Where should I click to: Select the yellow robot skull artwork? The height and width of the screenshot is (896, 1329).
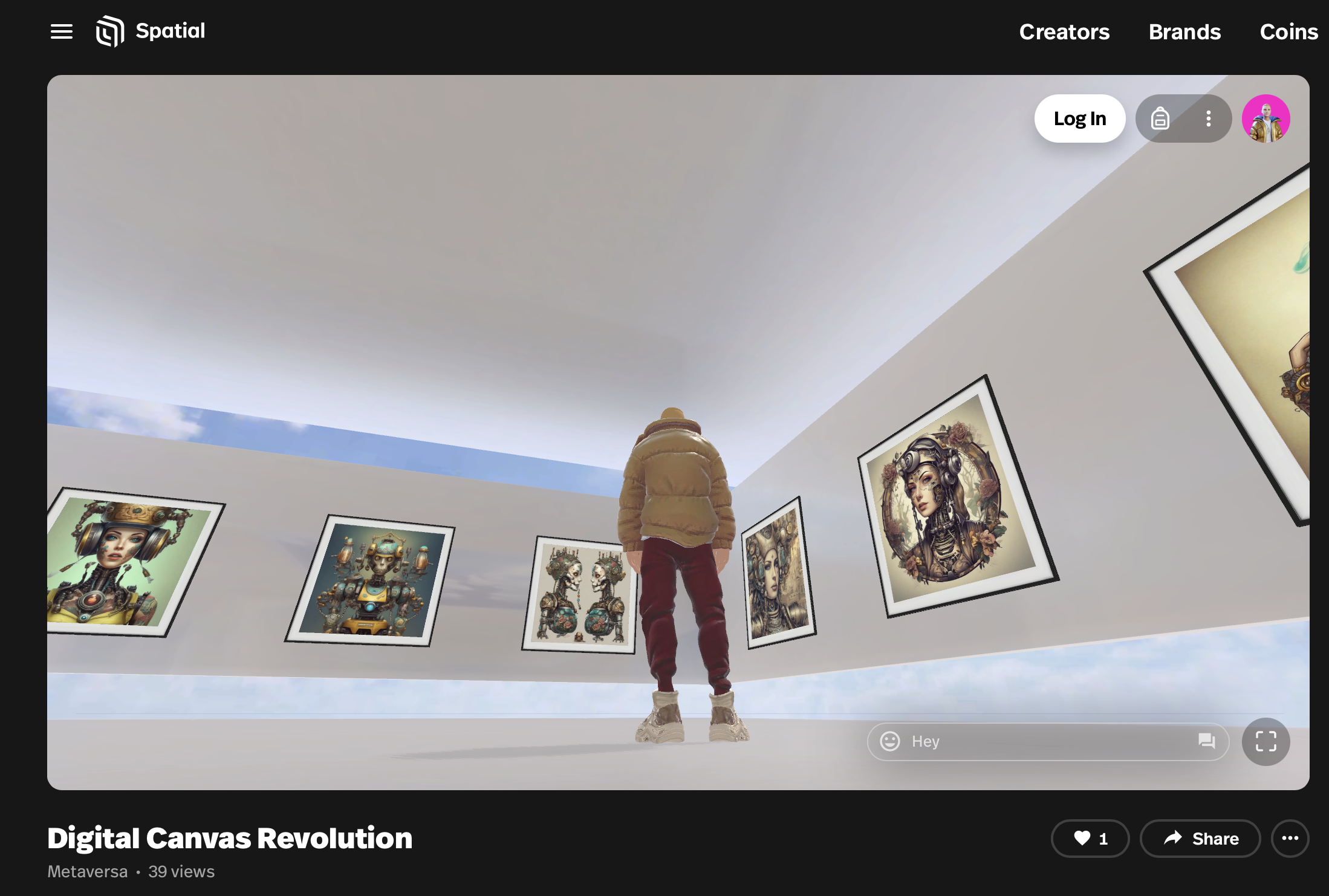371,580
